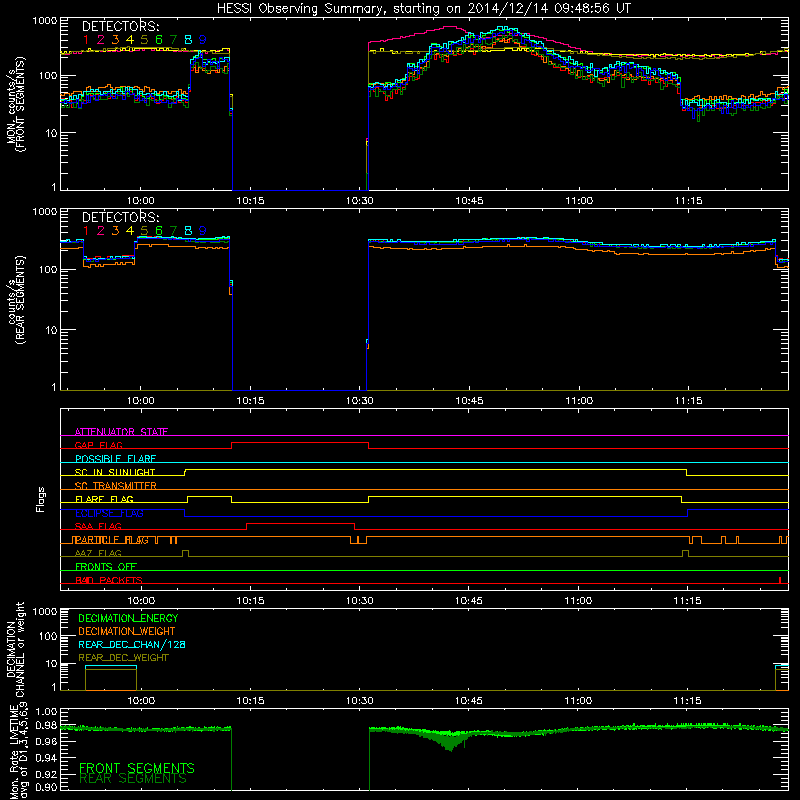800x800 pixels.
Task: Click the SC IN SUNLIGHT flag label
Action: pos(115,472)
